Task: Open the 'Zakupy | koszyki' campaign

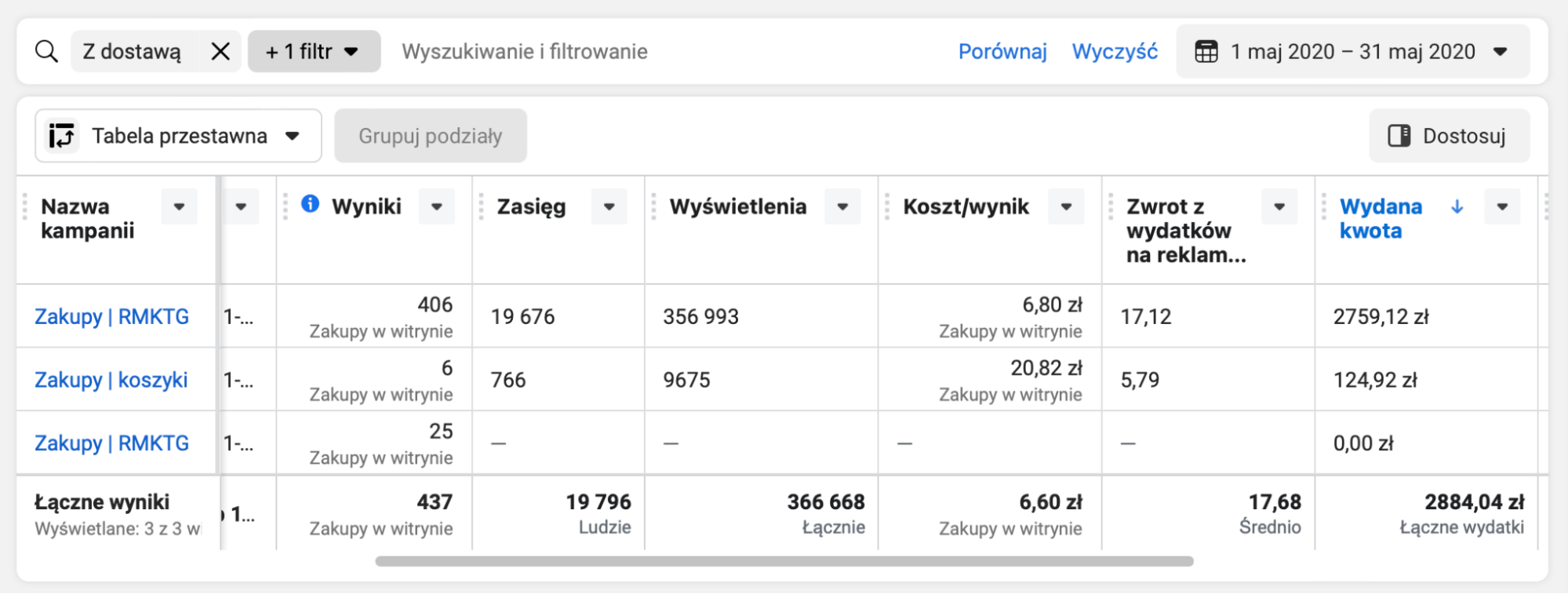Action: 111,380
